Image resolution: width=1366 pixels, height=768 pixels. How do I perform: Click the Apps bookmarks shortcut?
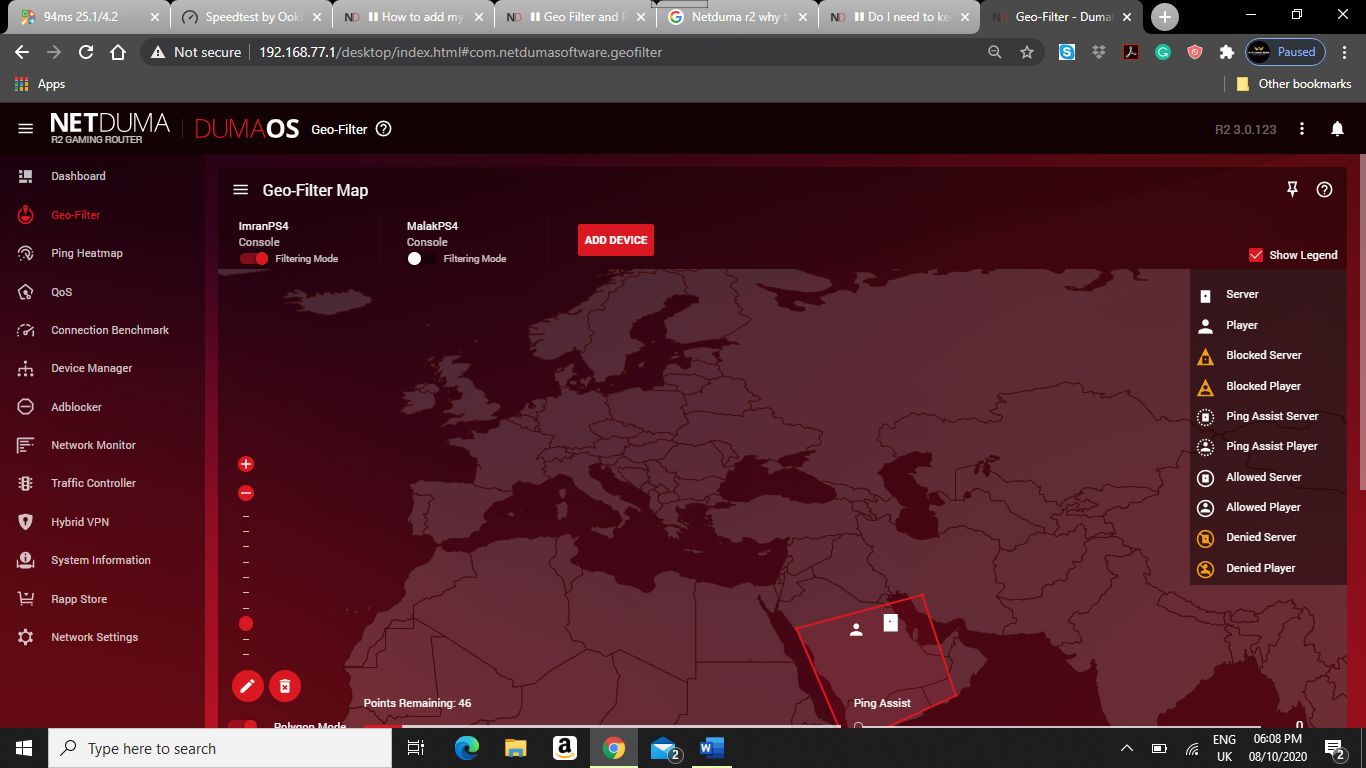point(40,84)
